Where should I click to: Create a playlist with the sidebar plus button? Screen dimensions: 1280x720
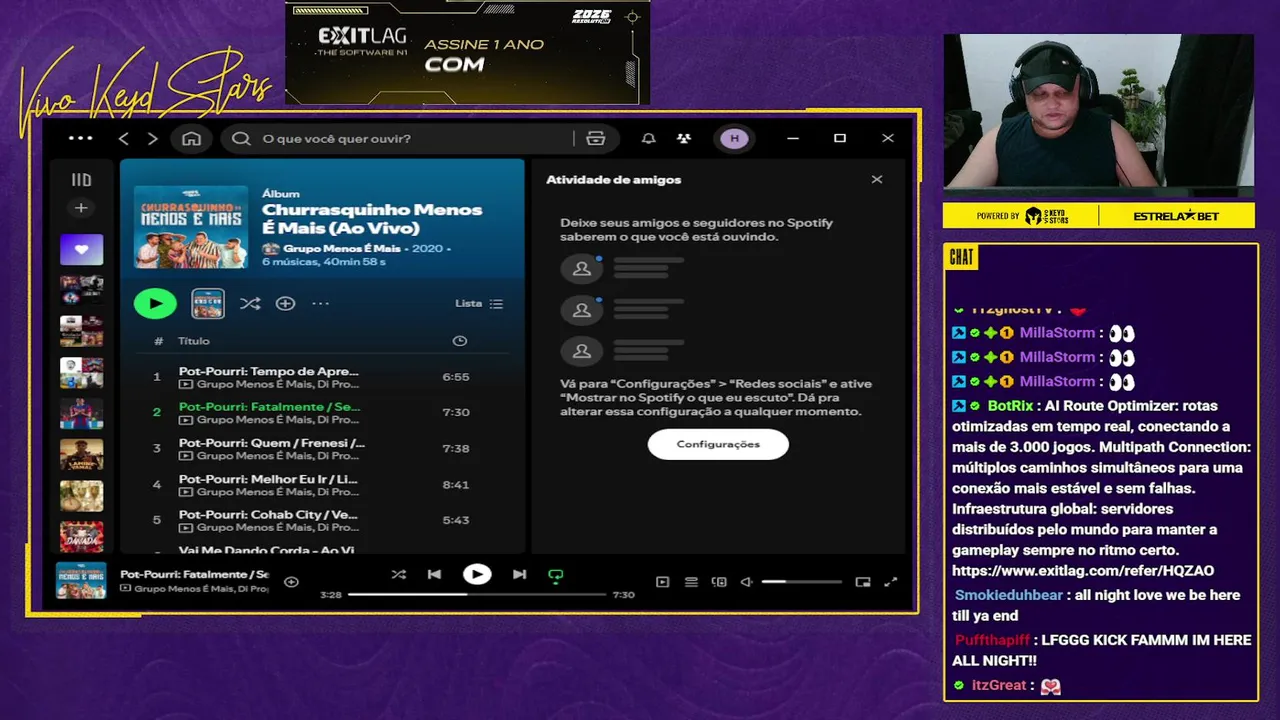pyautogui.click(x=82, y=208)
